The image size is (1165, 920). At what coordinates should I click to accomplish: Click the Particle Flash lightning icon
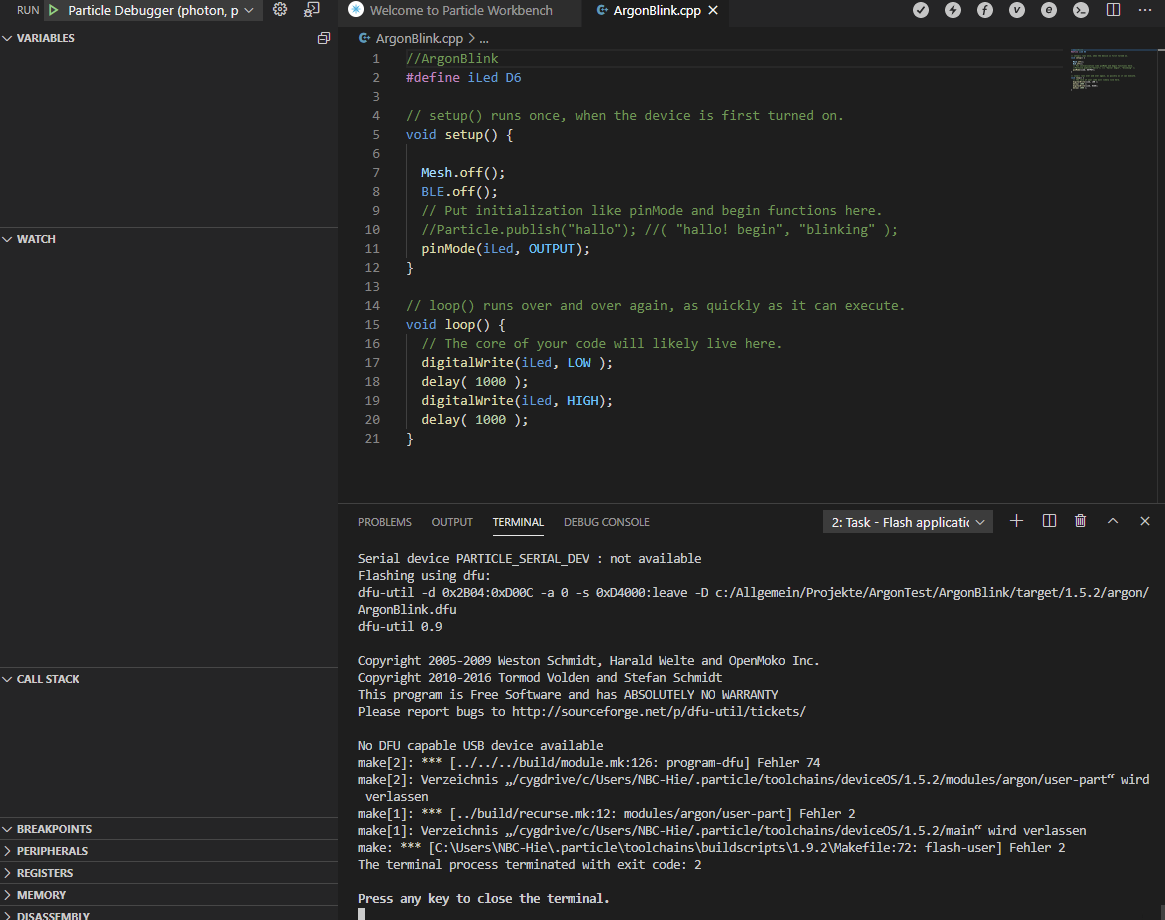click(x=953, y=10)
